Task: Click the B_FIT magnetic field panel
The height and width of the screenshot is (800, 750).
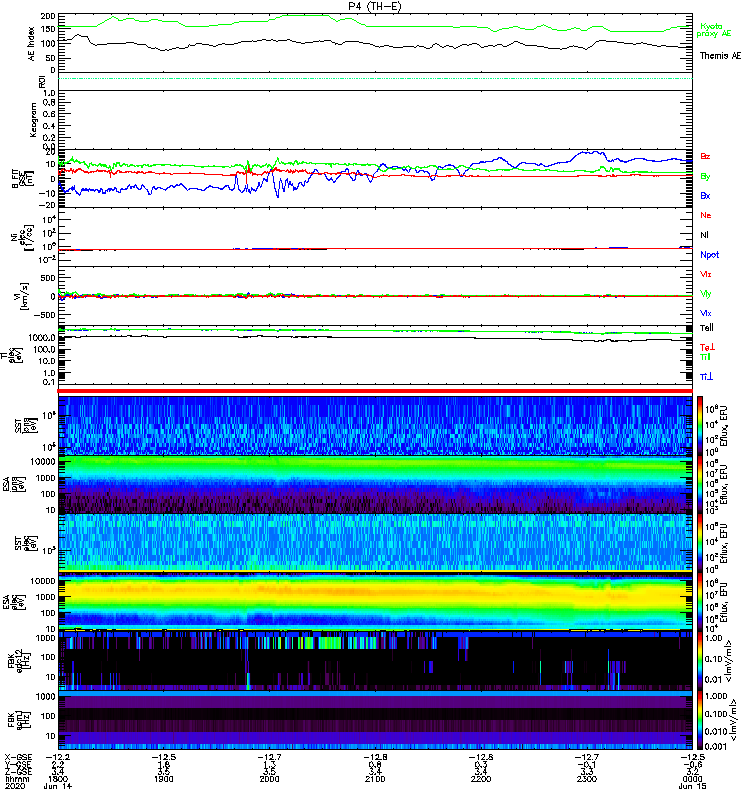Action: point(375,179)
